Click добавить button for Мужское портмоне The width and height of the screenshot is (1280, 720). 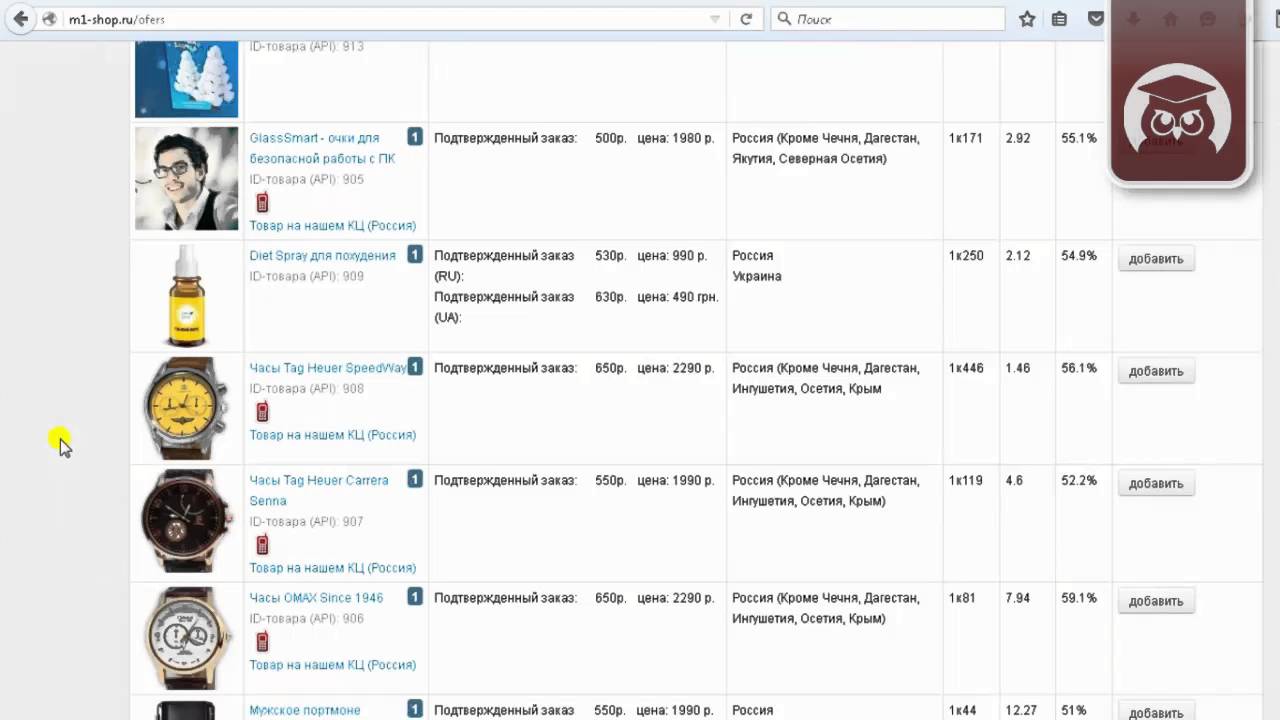(1156, 712)
